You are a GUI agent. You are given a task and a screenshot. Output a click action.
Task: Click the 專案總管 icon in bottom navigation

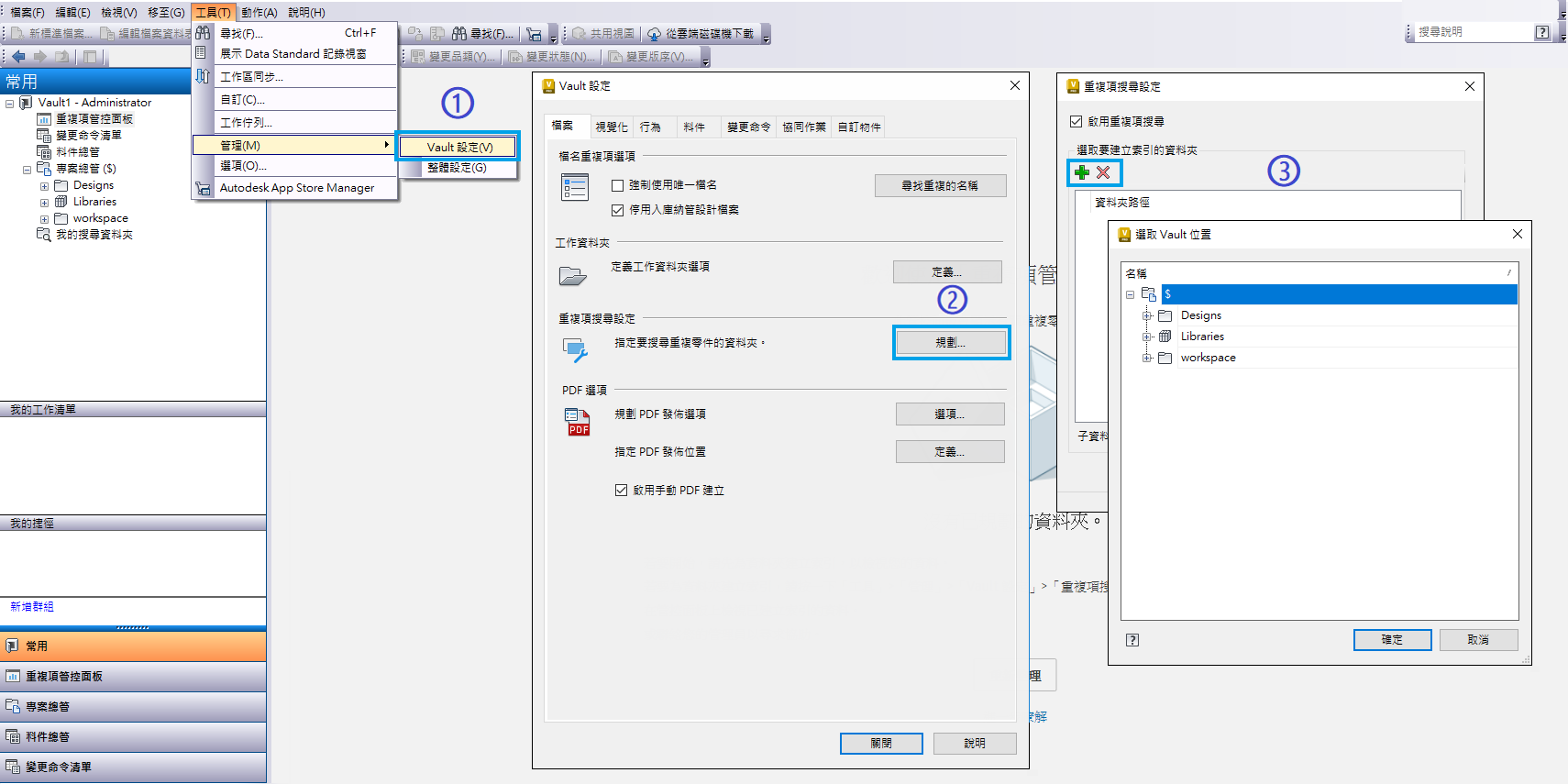coord(13,707)
